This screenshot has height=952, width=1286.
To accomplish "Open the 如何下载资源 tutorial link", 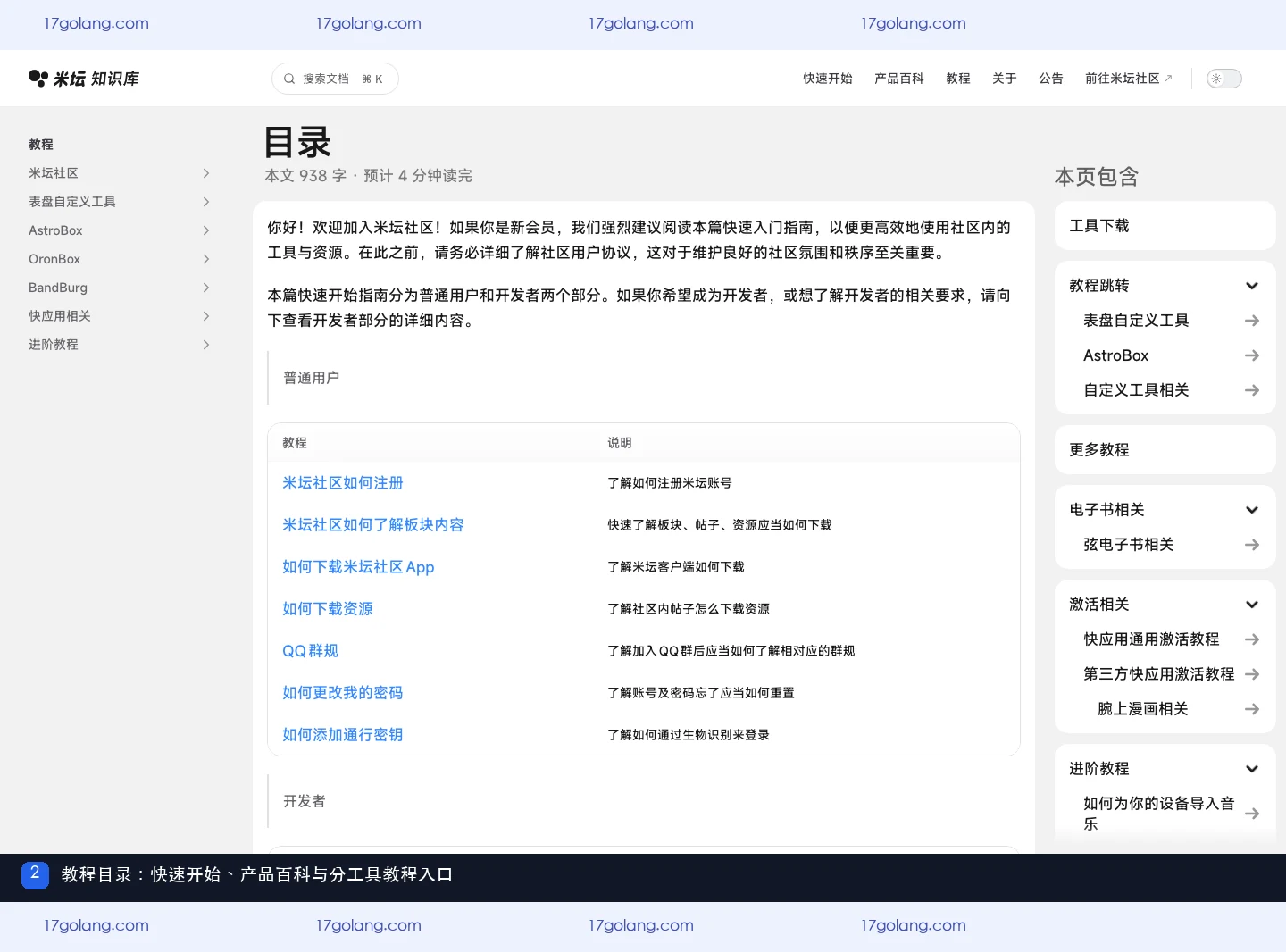I will coord(328,609).
